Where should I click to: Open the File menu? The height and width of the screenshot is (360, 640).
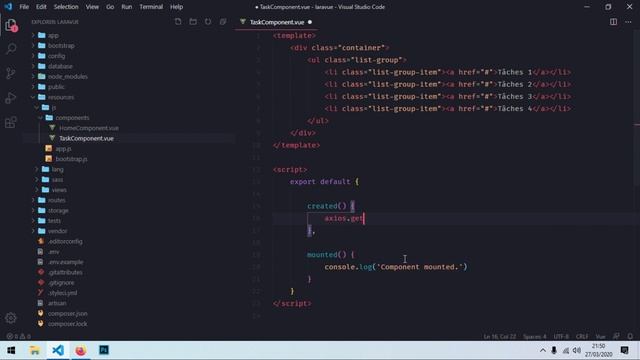[24, 7]
